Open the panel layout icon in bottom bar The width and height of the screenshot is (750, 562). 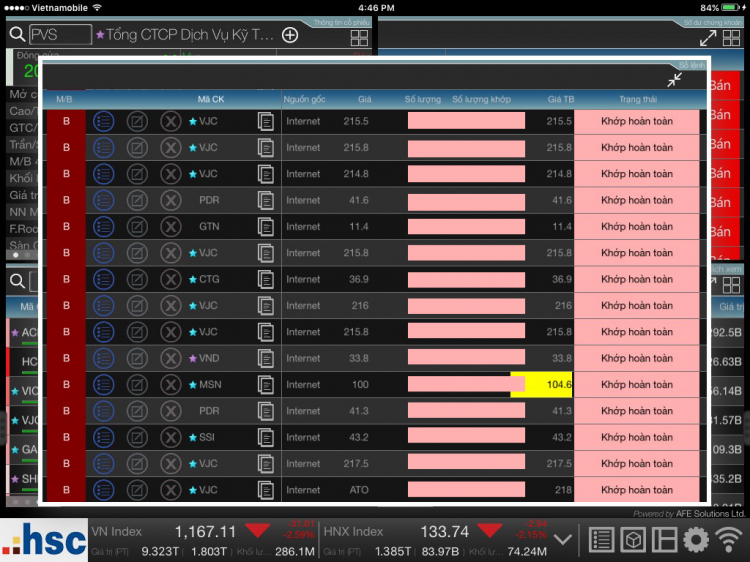click(x=665, y=540)
